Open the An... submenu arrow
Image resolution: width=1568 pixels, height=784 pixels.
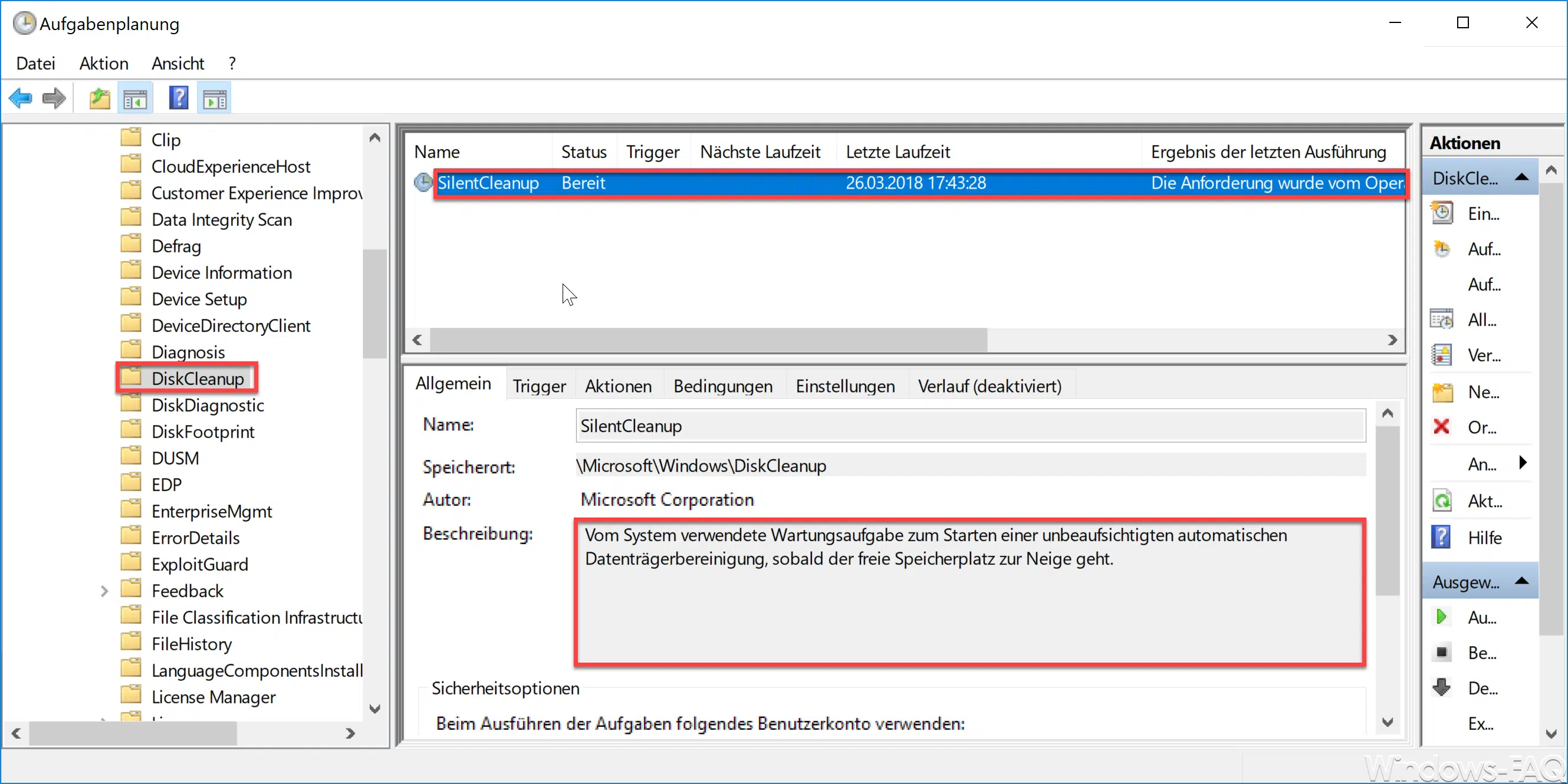(x=1523, y=463)
